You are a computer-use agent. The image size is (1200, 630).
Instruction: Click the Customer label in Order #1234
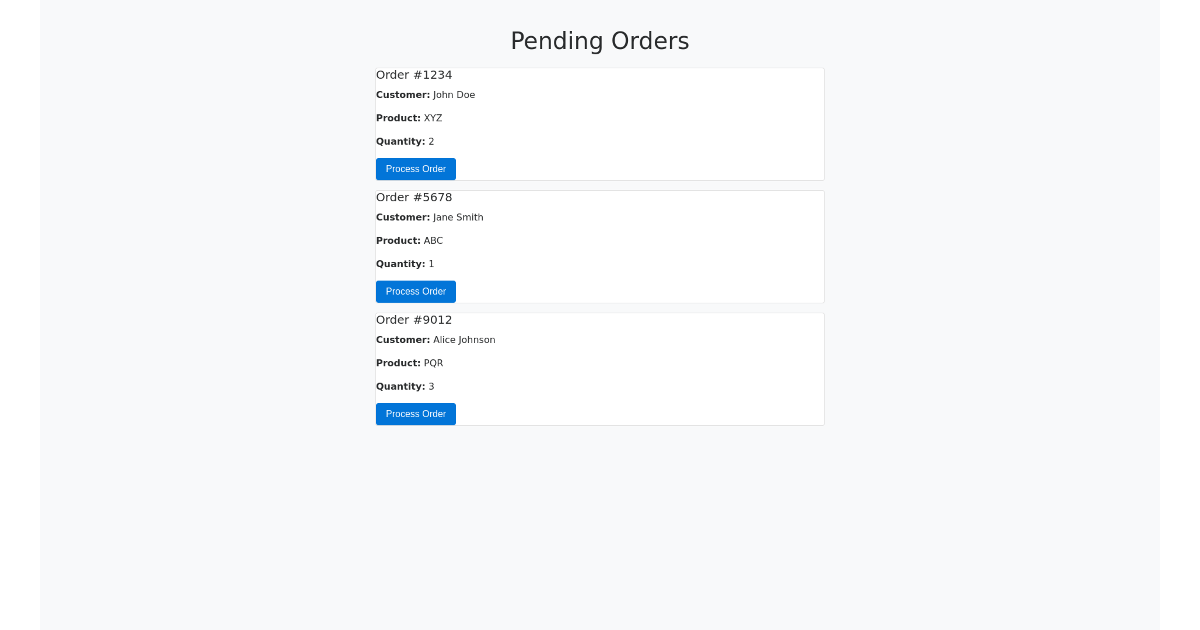[x=402, y=94]
